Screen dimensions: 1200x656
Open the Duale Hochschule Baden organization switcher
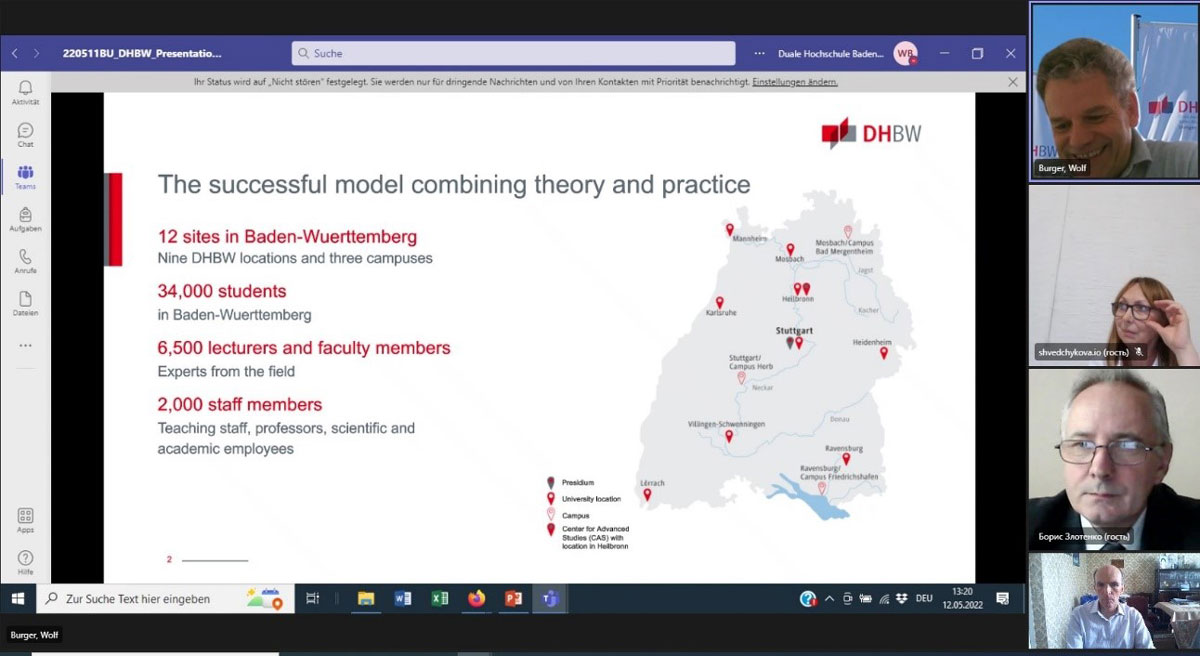[x=829, y=53]
